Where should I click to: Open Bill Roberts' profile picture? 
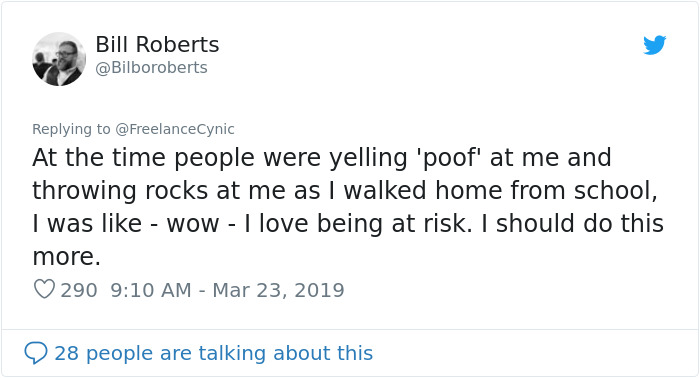[59, 59]
